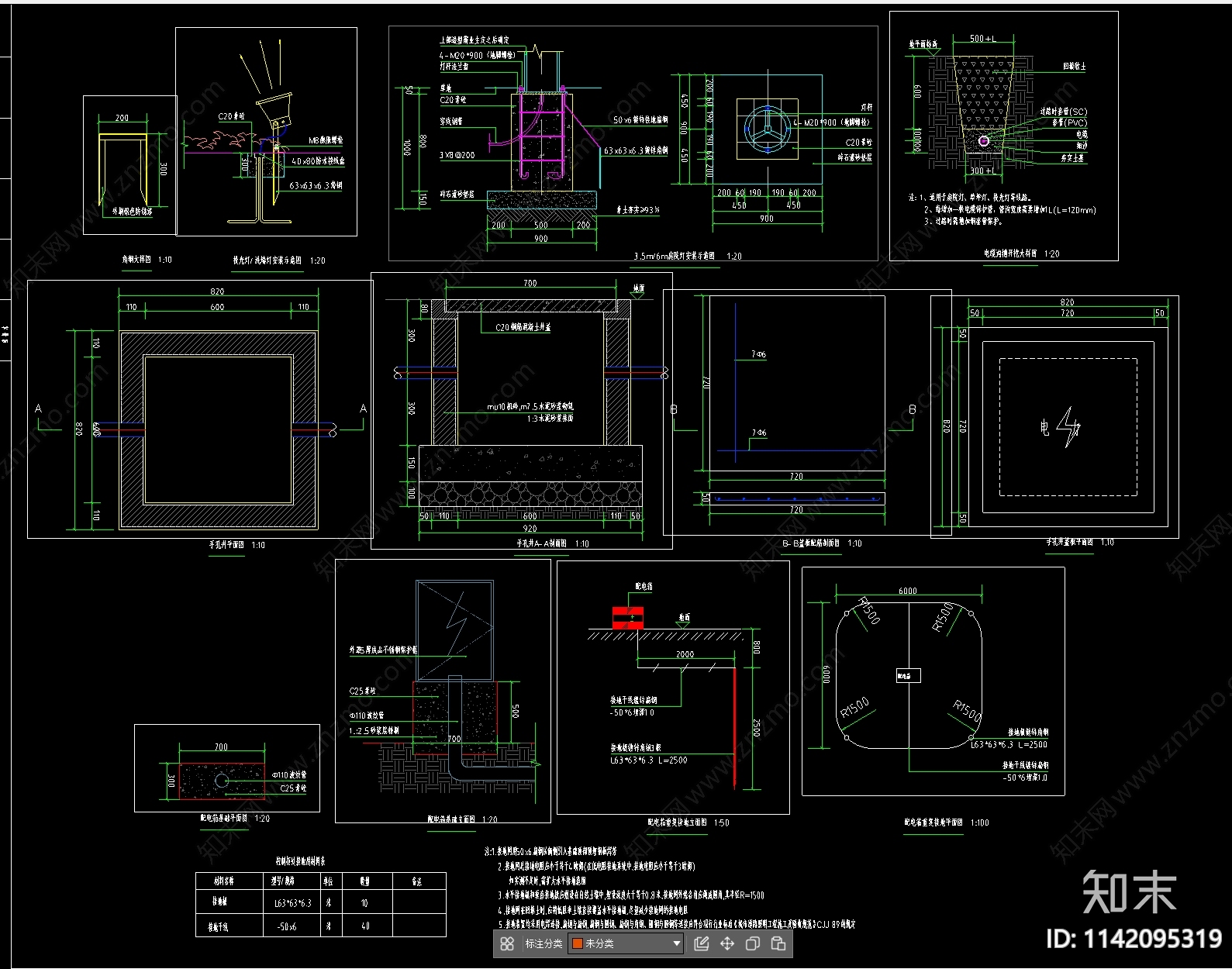
Task: Click the paste clipboard icon
Action: 778,943
